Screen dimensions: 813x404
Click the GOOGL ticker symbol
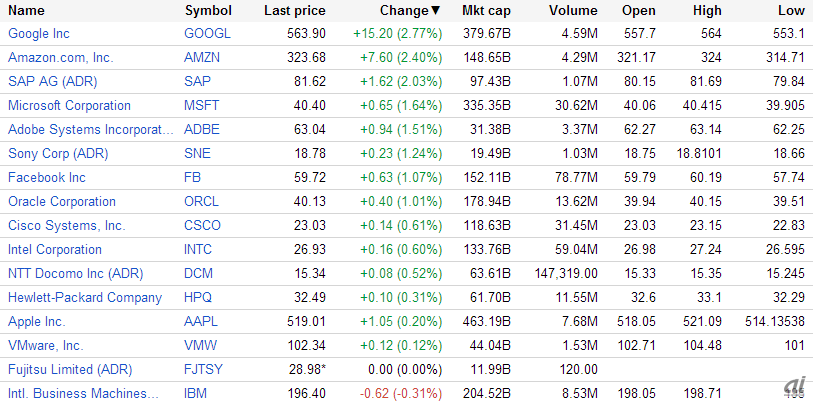pos(208,33)
